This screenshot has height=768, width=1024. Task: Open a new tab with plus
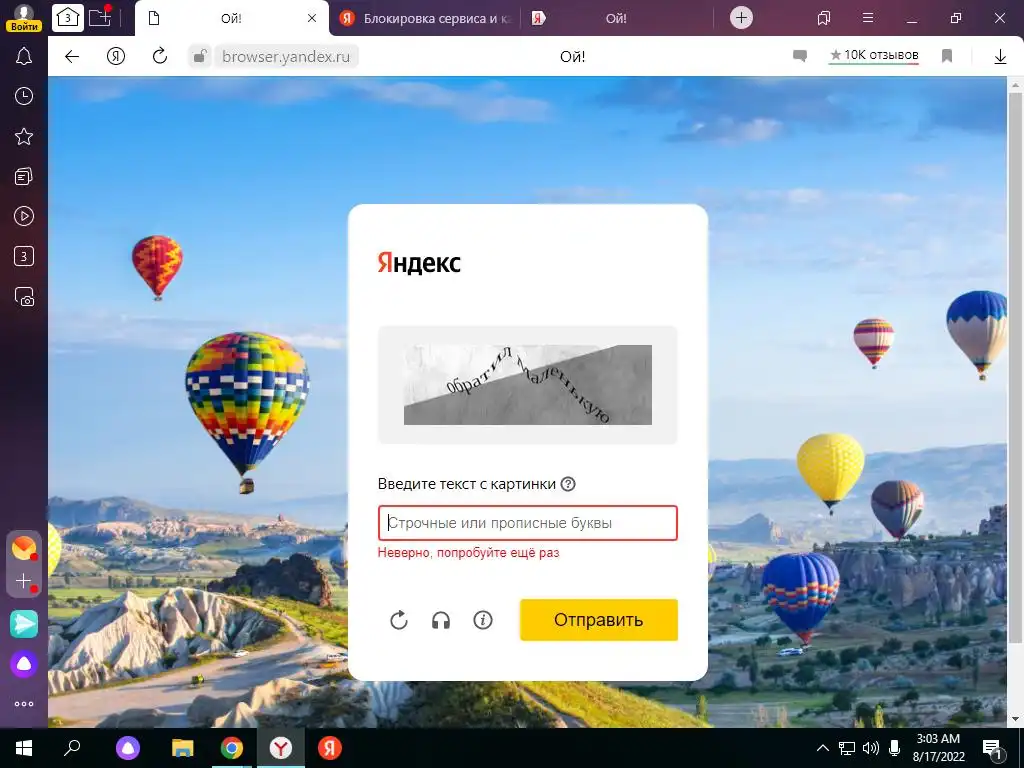pos(741,18)
